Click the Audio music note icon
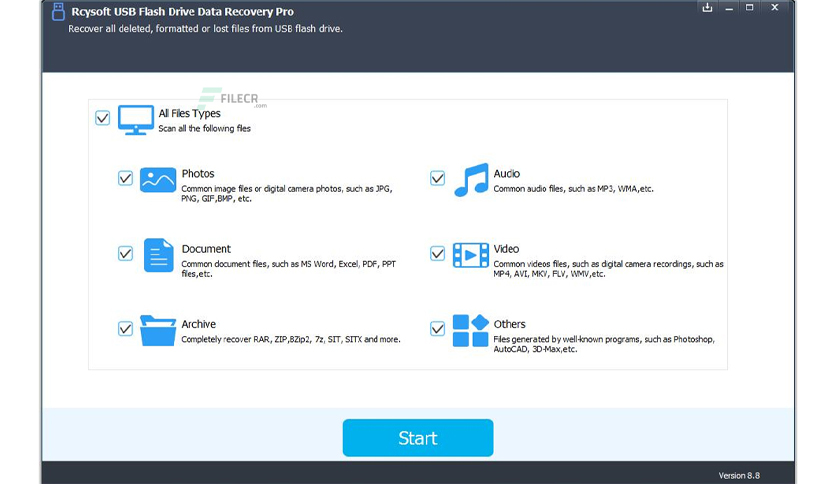This screenshot has height=484, width=836. tap(471, 180)
